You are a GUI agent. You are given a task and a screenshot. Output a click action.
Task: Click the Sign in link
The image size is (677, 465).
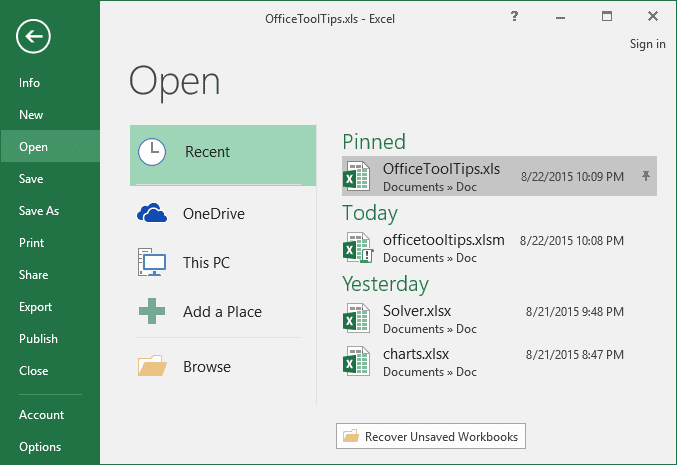click(647, 44)
